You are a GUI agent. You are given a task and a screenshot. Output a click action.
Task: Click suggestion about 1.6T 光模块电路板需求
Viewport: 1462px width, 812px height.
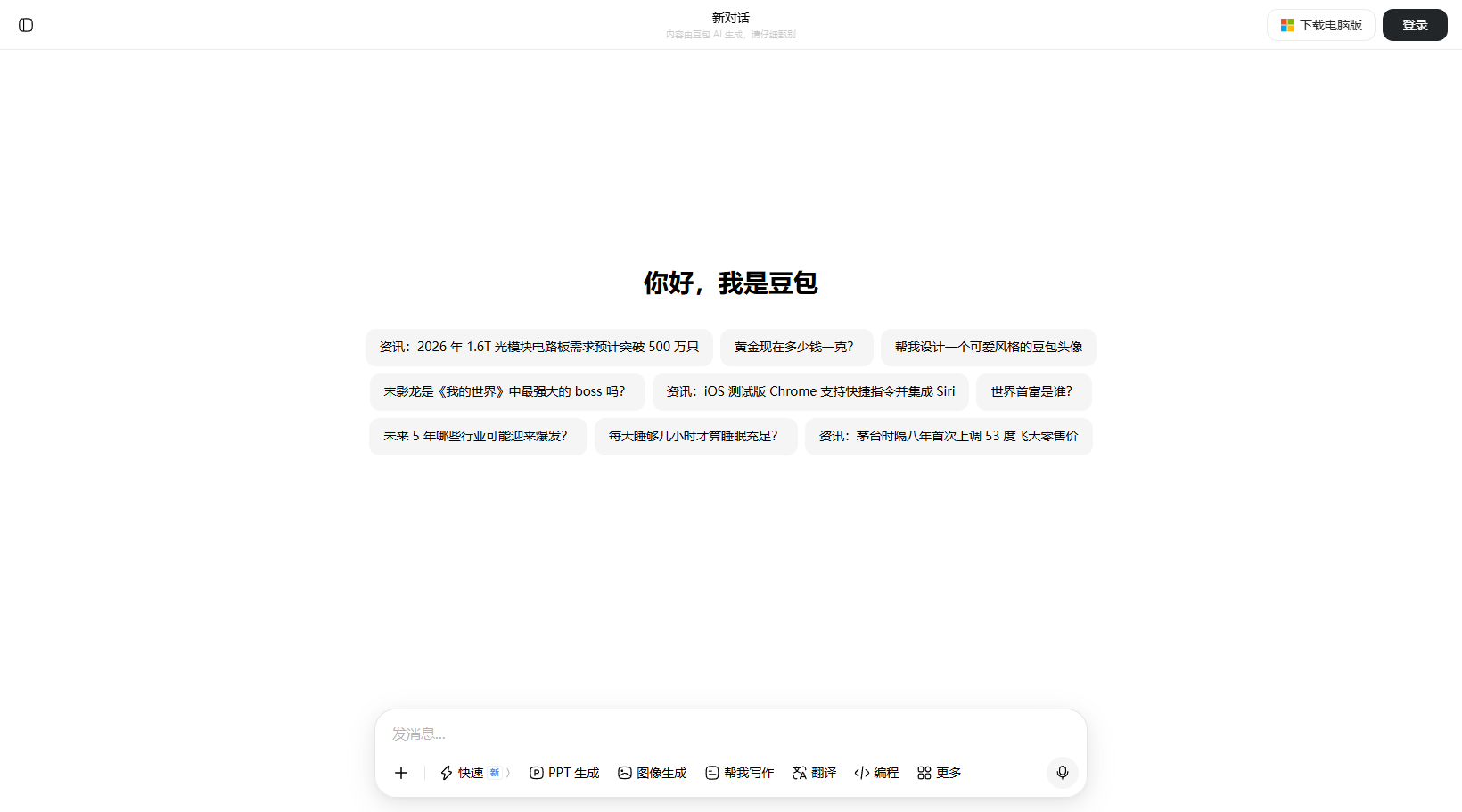tap(539, 348)
